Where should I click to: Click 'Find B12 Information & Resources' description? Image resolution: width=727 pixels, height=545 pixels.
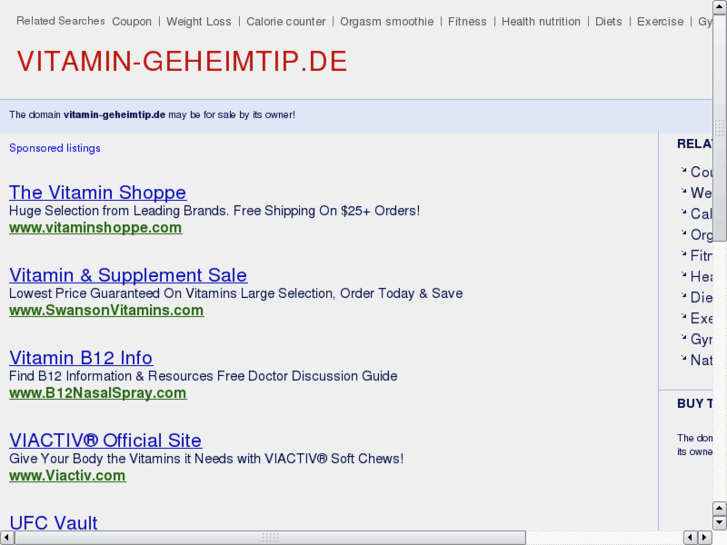coord(203,376)
